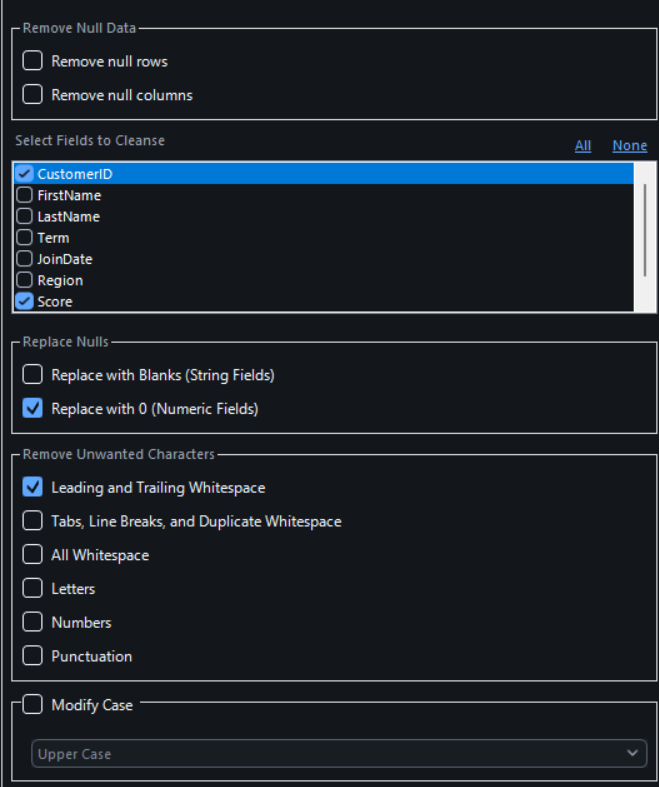Enable Remove null columns checkbox
This screenshot has width=659, height=787.
click(33, 95)
